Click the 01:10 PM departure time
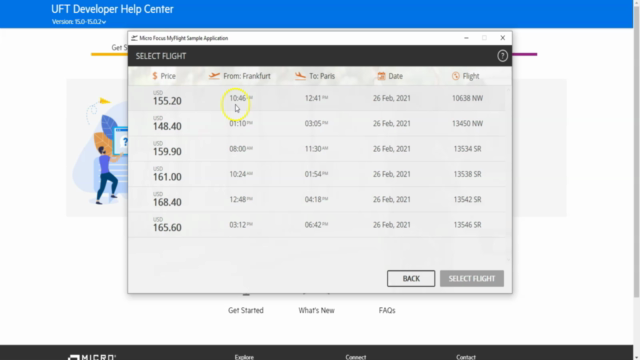The height and width of the screenshot is (360, 640). pyautogui.click(x=241, y=123)
